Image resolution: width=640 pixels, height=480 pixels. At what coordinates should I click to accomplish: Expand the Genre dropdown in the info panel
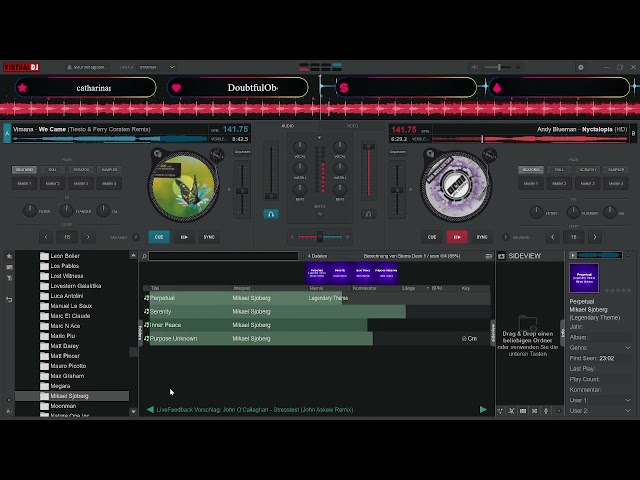(628, 348)
